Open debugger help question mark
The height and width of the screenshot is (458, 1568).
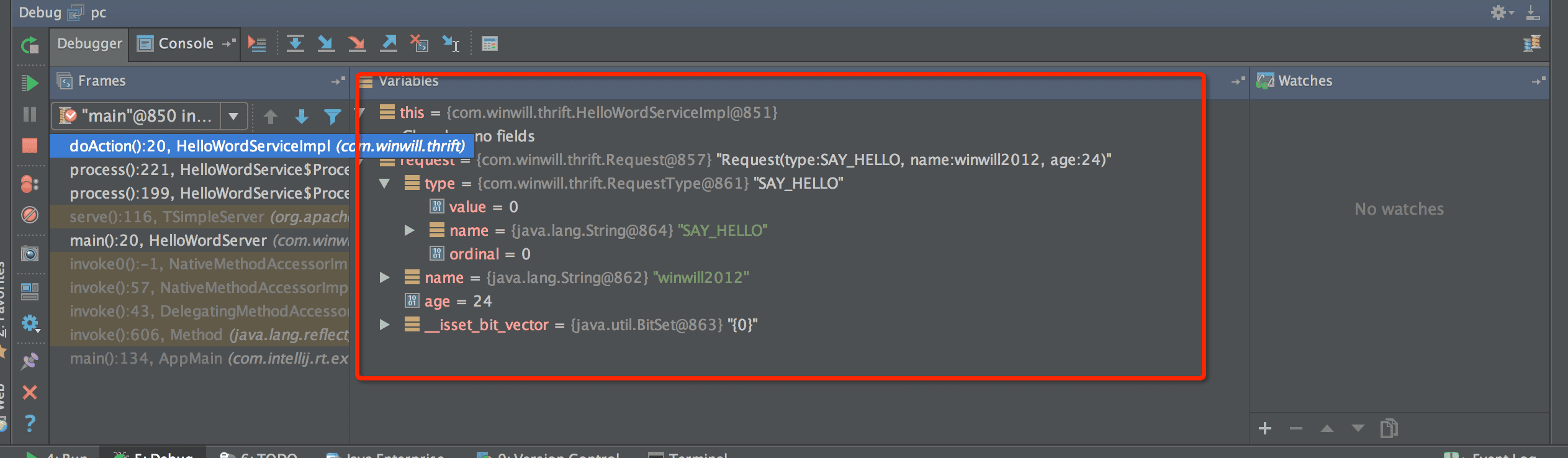coord(30,423)
